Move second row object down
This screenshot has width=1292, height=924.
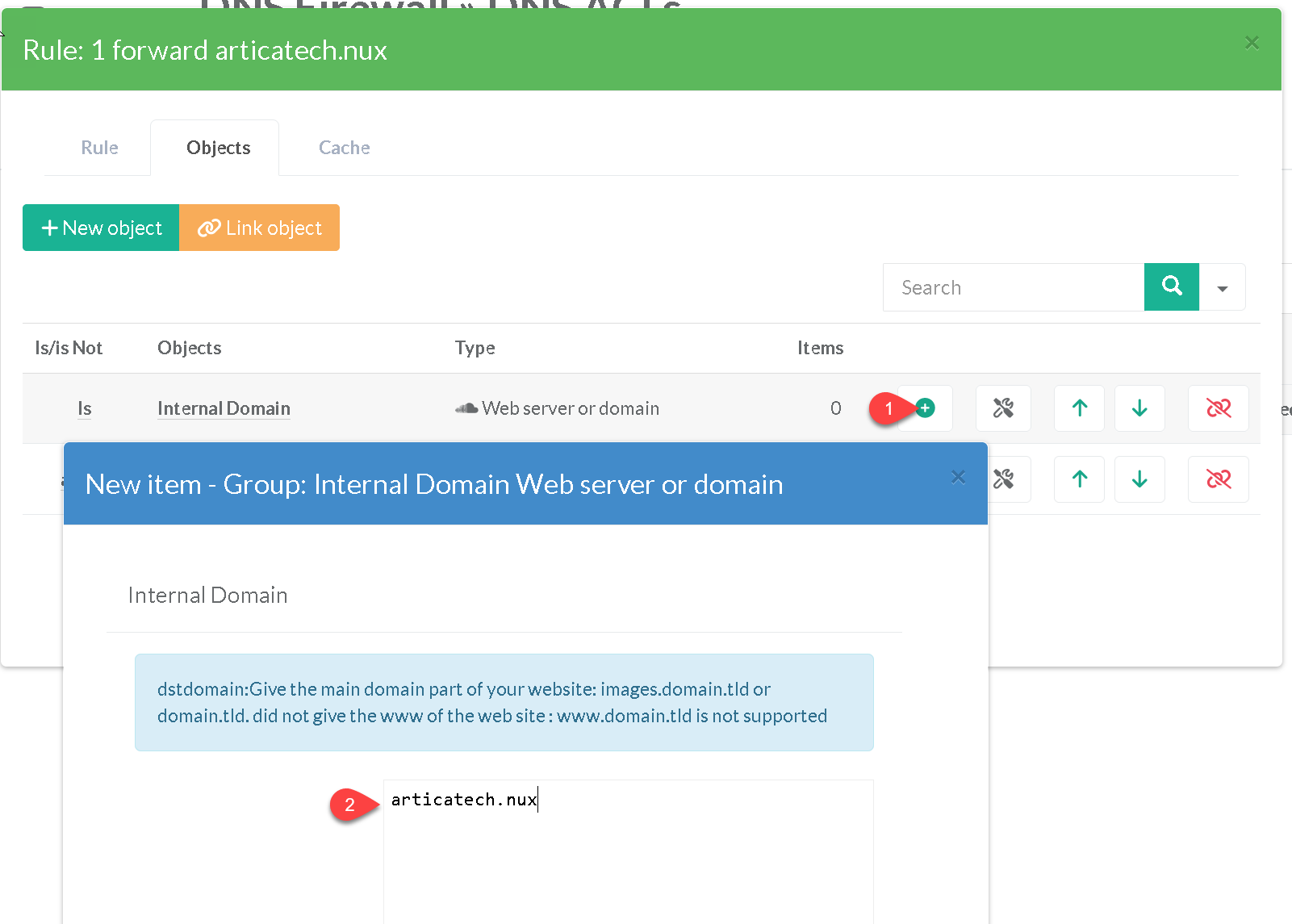1139,479
